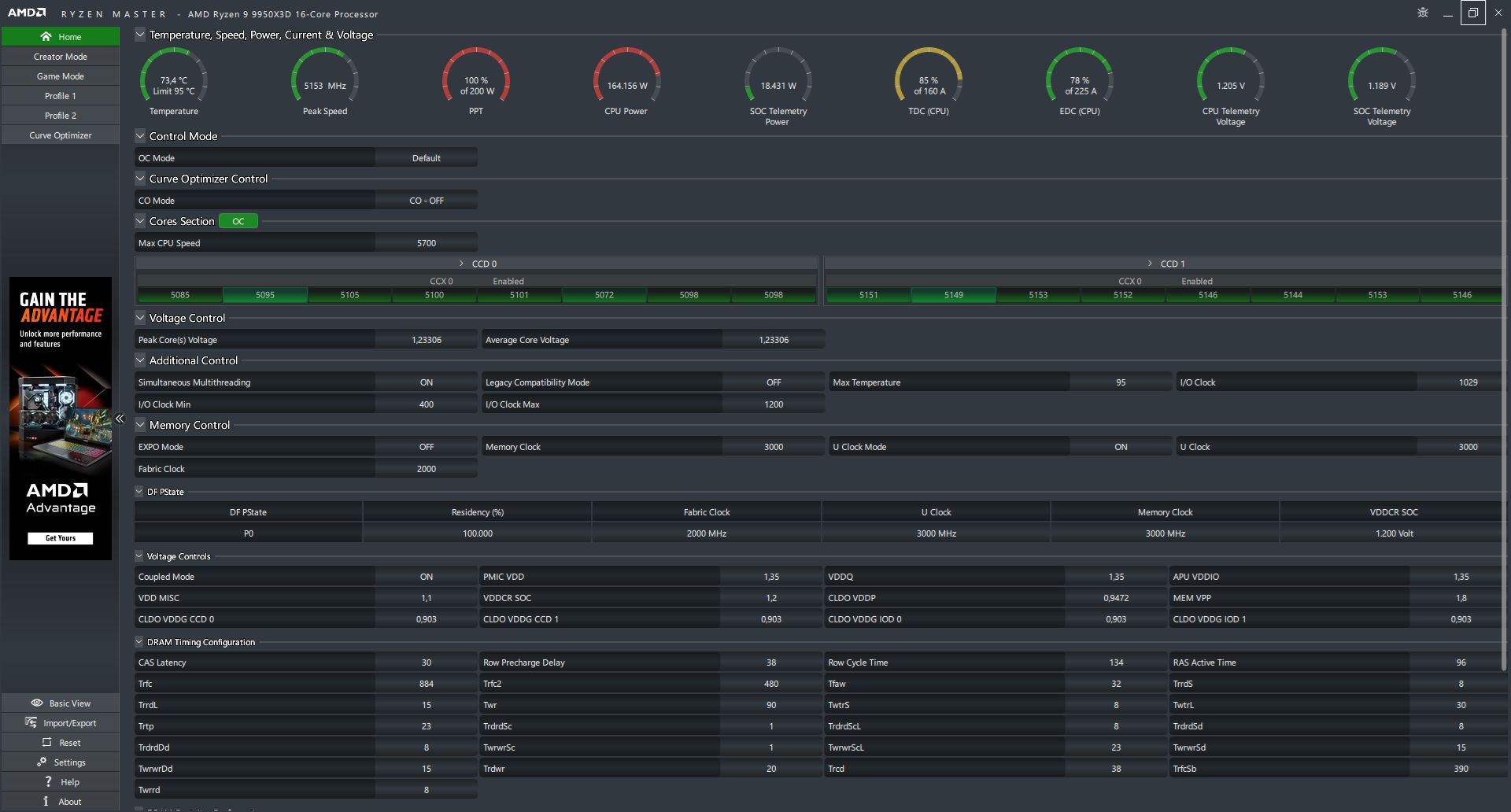The width and height of the screenshot is (1511, 812).
Task: Click the green OC badge in Cores Section
Action: coord(238,221)
